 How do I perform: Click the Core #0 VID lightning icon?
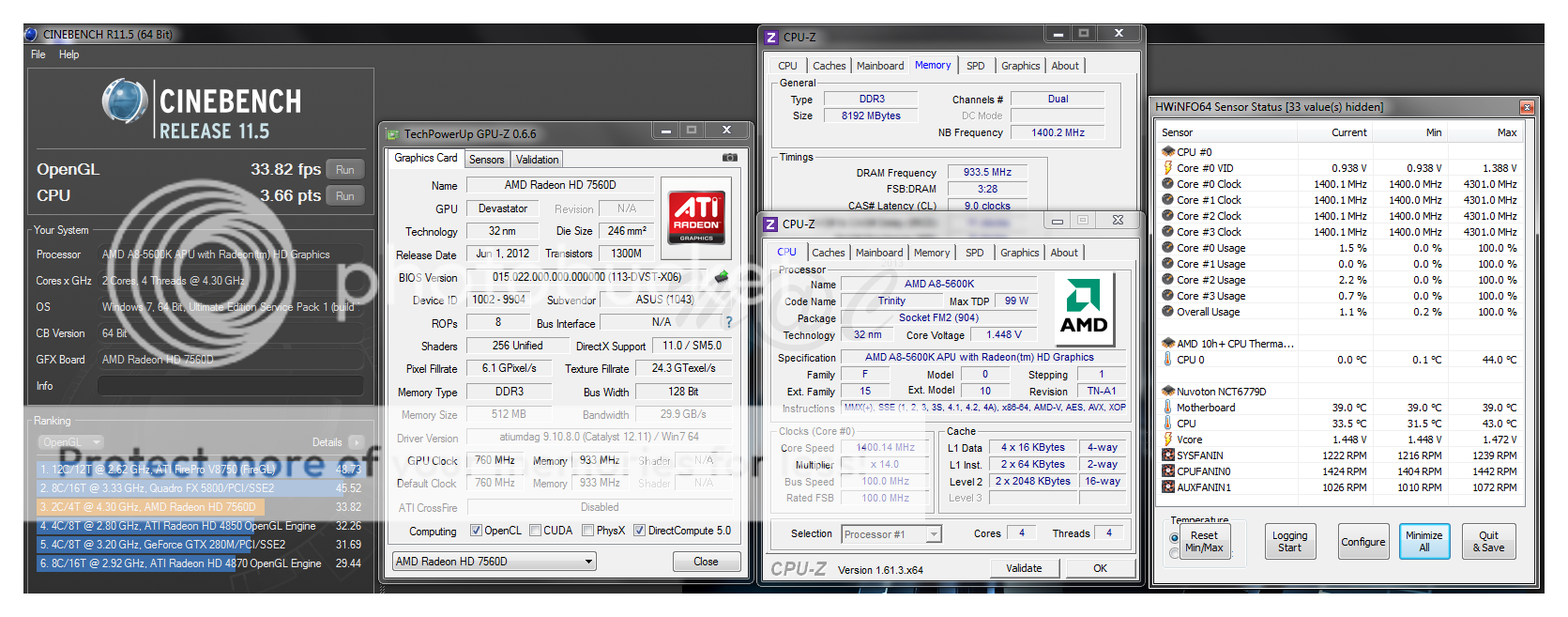[1168, 168]
